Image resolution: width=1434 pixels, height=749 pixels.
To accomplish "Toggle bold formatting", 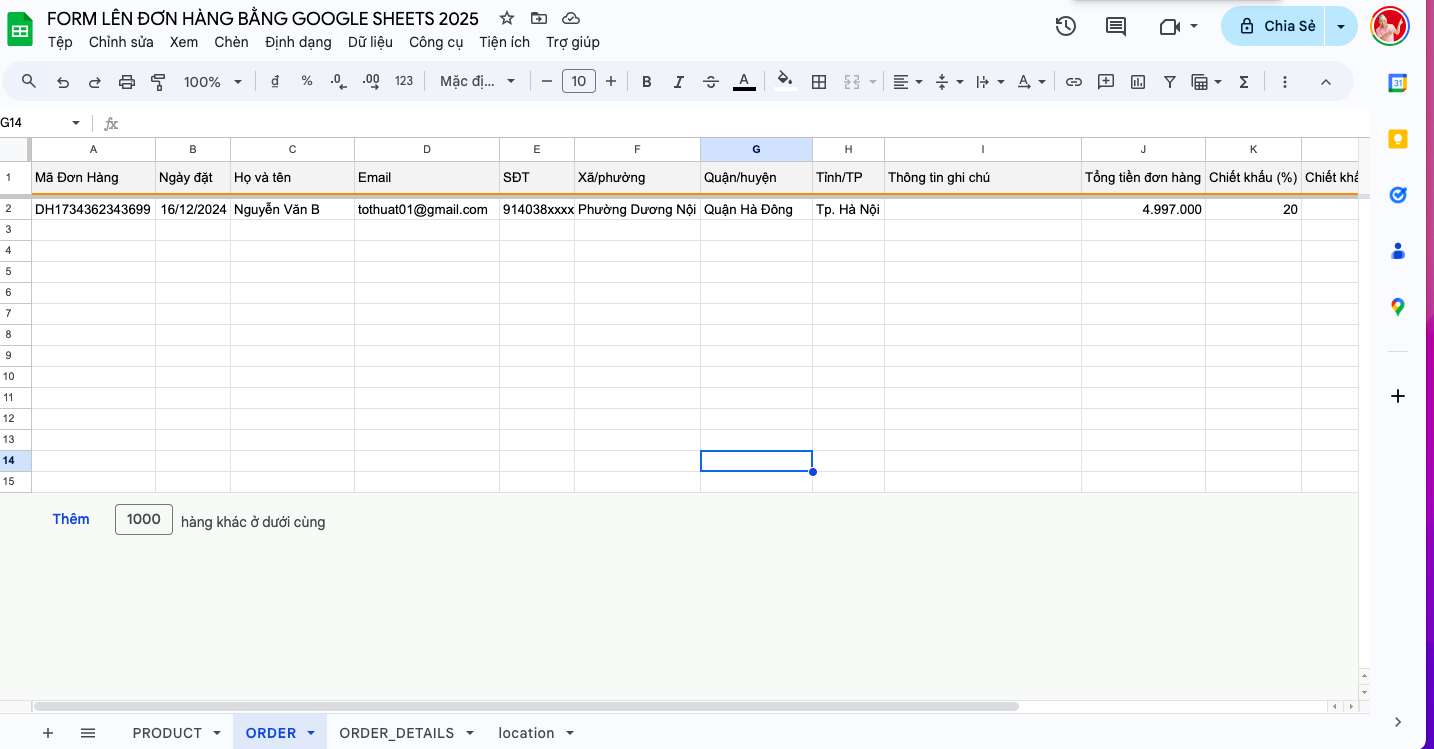I will (x=647, y=81).
